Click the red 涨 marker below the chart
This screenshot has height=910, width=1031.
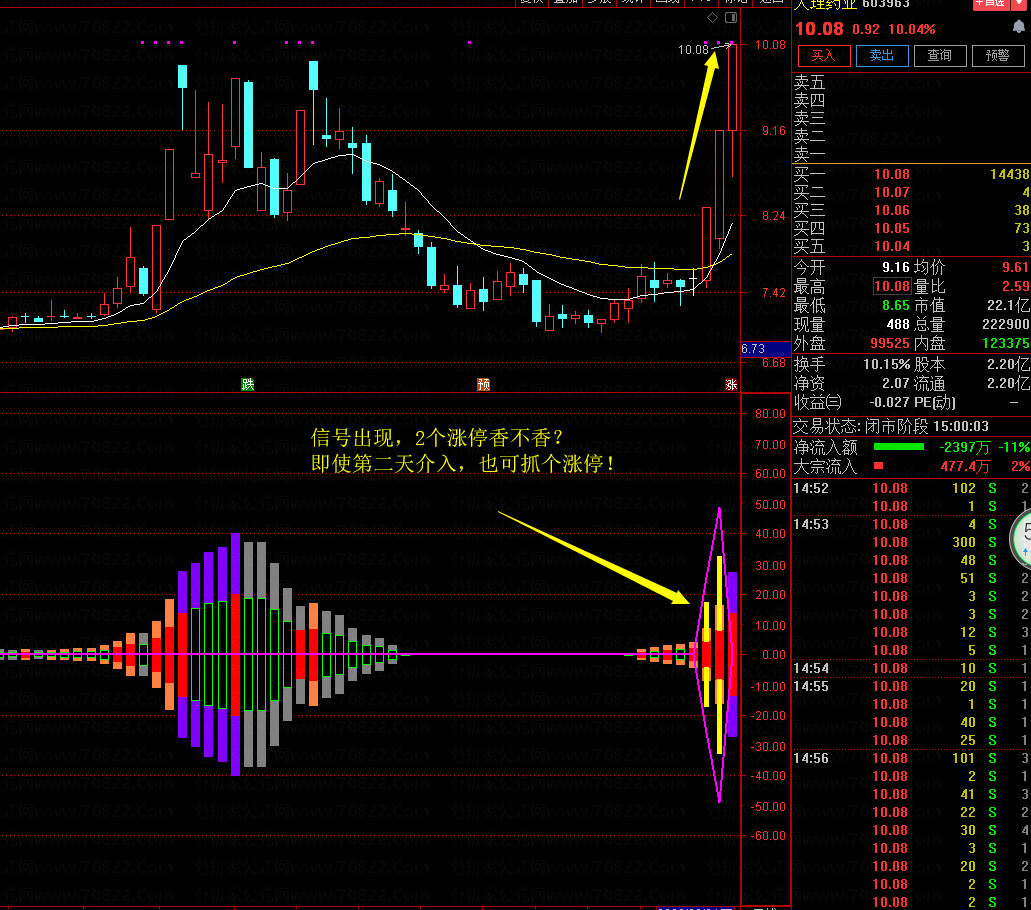coord(731,385)
